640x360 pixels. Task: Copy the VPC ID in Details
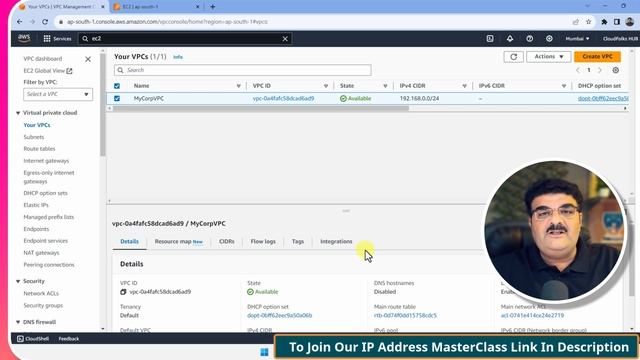[x=123, y=292]
